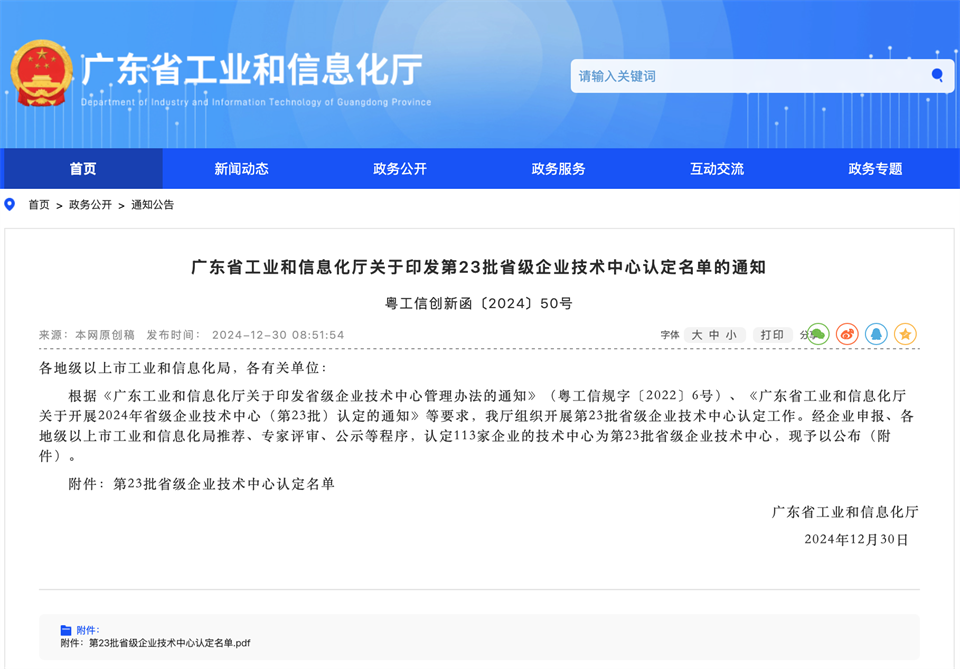The height and width of the screenshot is (669, 960).
Task: Click inside the keyword search input box
Action: [740, 75]
